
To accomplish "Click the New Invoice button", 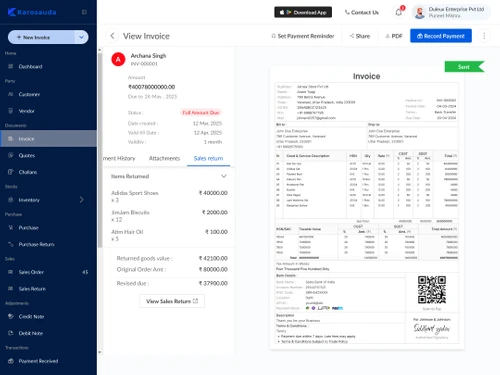I will tap(41, 37).
